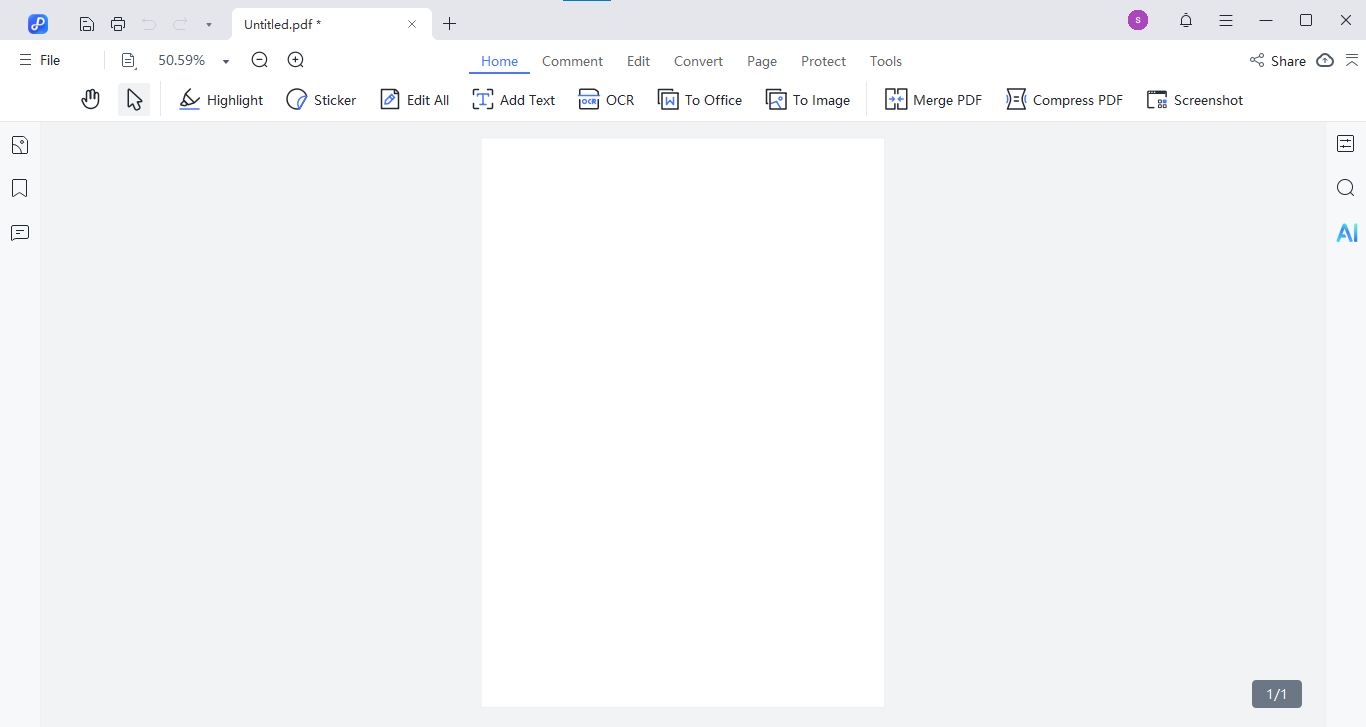
Task: Select the Highlight tool
Action: click(x=220, y=99)
